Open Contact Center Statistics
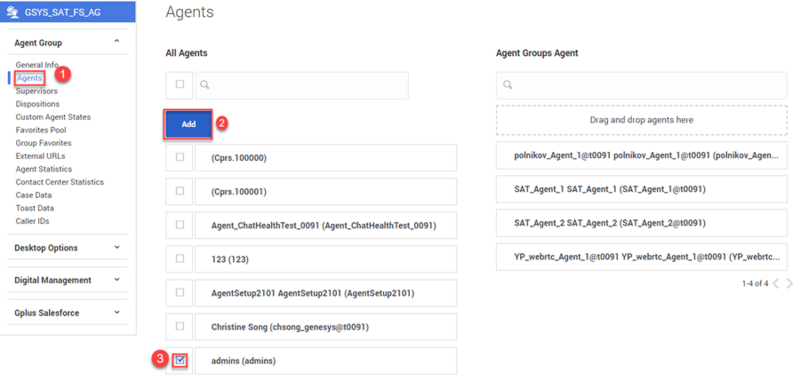Image resolution: width=800 pixels, height=381 pixels. pos(60,182)
